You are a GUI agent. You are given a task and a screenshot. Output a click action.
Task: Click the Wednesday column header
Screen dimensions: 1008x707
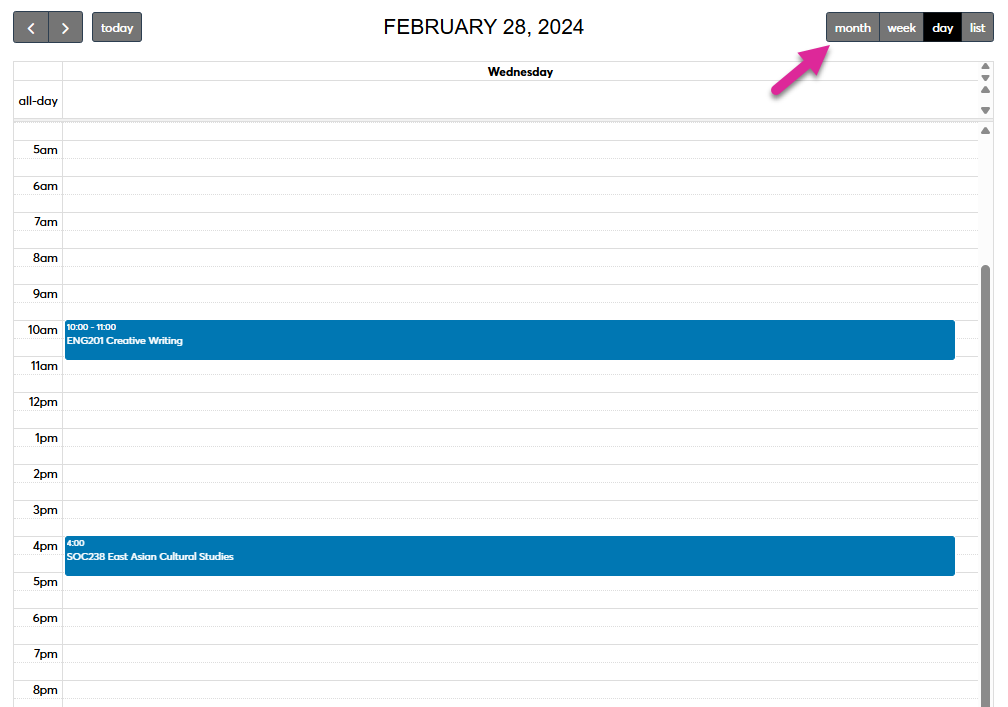pos(520,71)
